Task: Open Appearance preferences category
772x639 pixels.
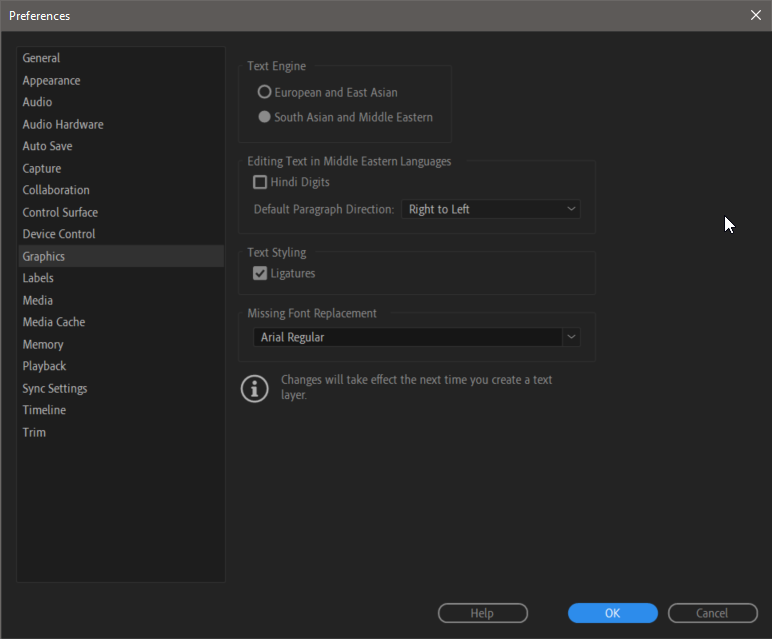Action: point(121,80)
